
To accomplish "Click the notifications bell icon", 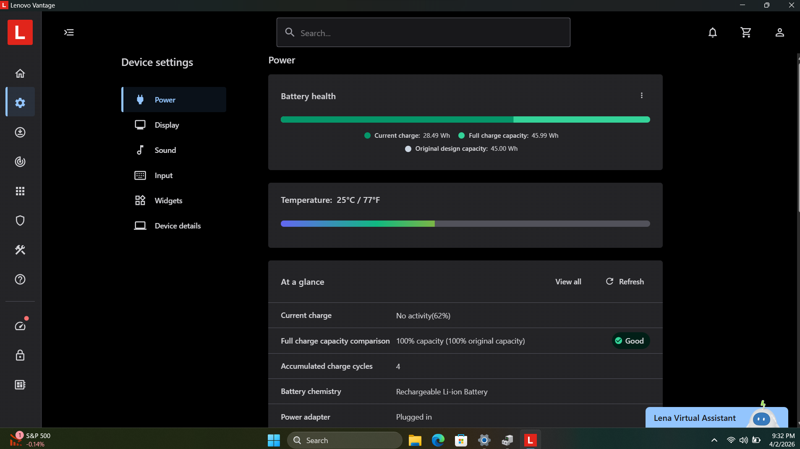I will coord(712,33).
